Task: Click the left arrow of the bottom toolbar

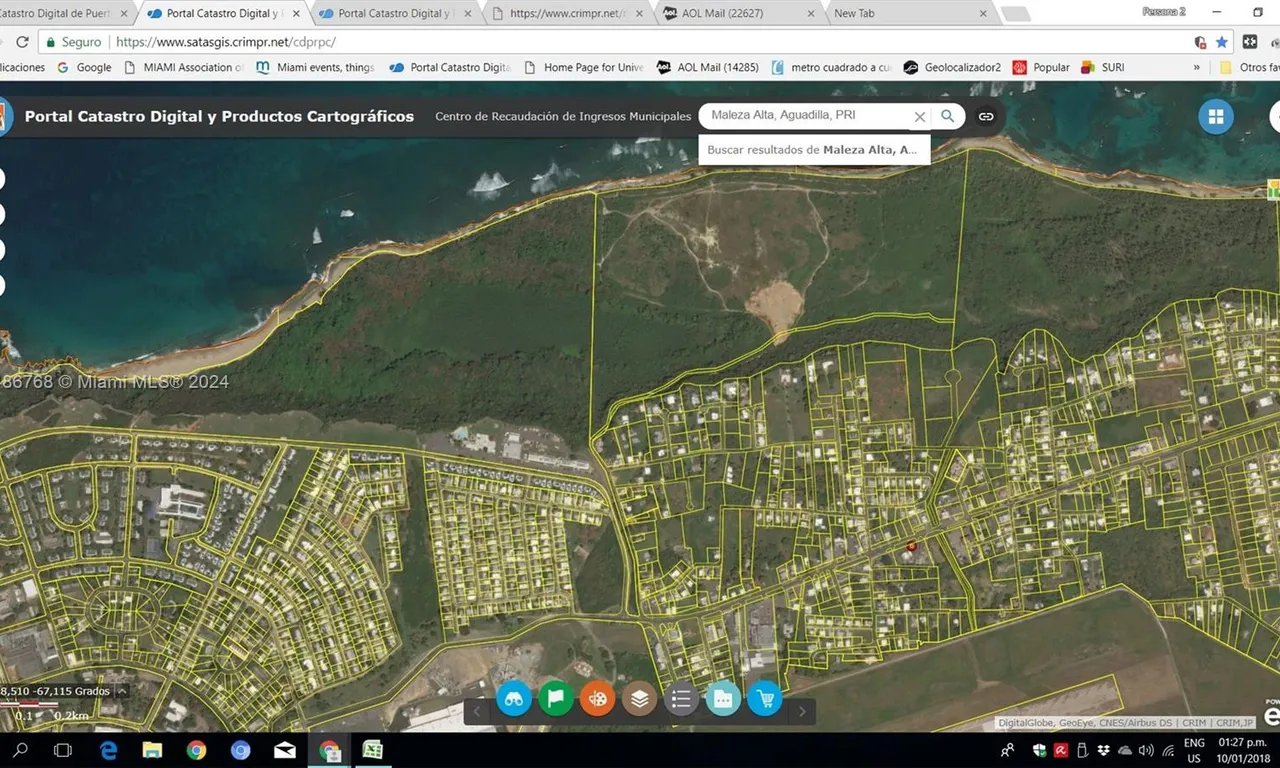Action: coord(477,712)
